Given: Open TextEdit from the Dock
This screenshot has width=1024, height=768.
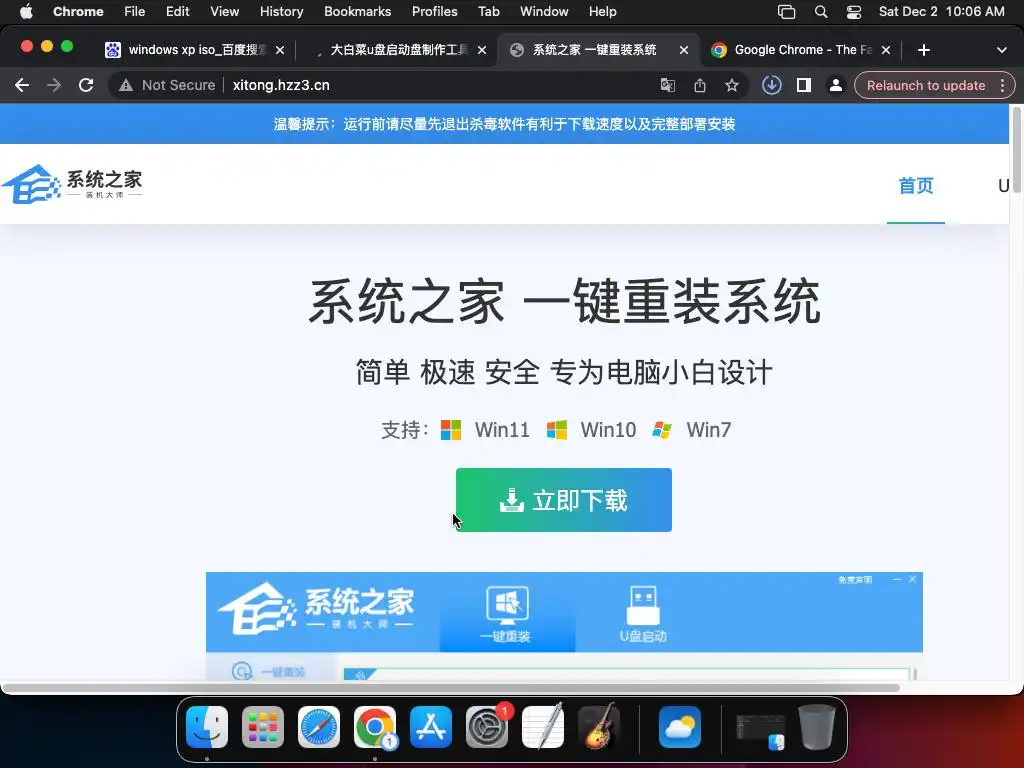Looking at the screenshot, I should coord(543,727).
